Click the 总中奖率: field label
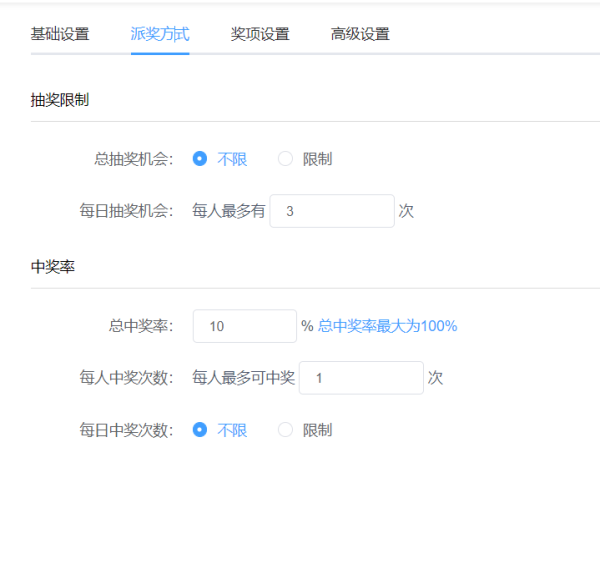This screenshot has width=600, height=583. (141, 326)
